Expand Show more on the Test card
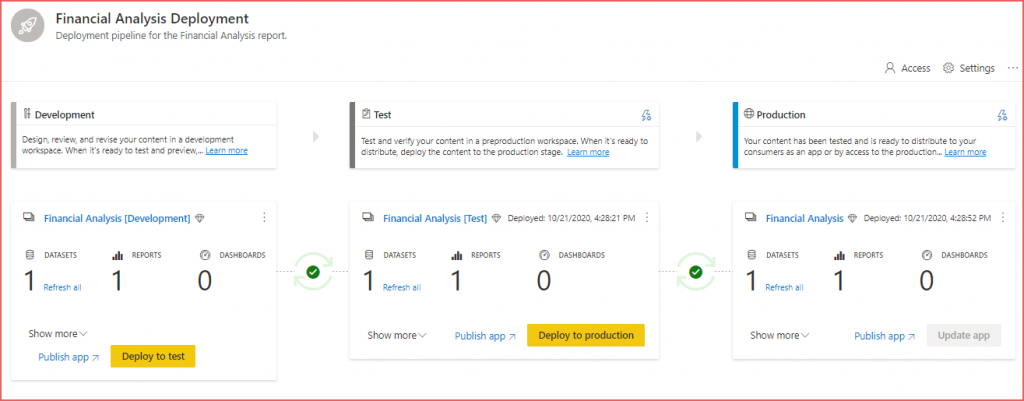1024x401 pixels. (397, 335)
